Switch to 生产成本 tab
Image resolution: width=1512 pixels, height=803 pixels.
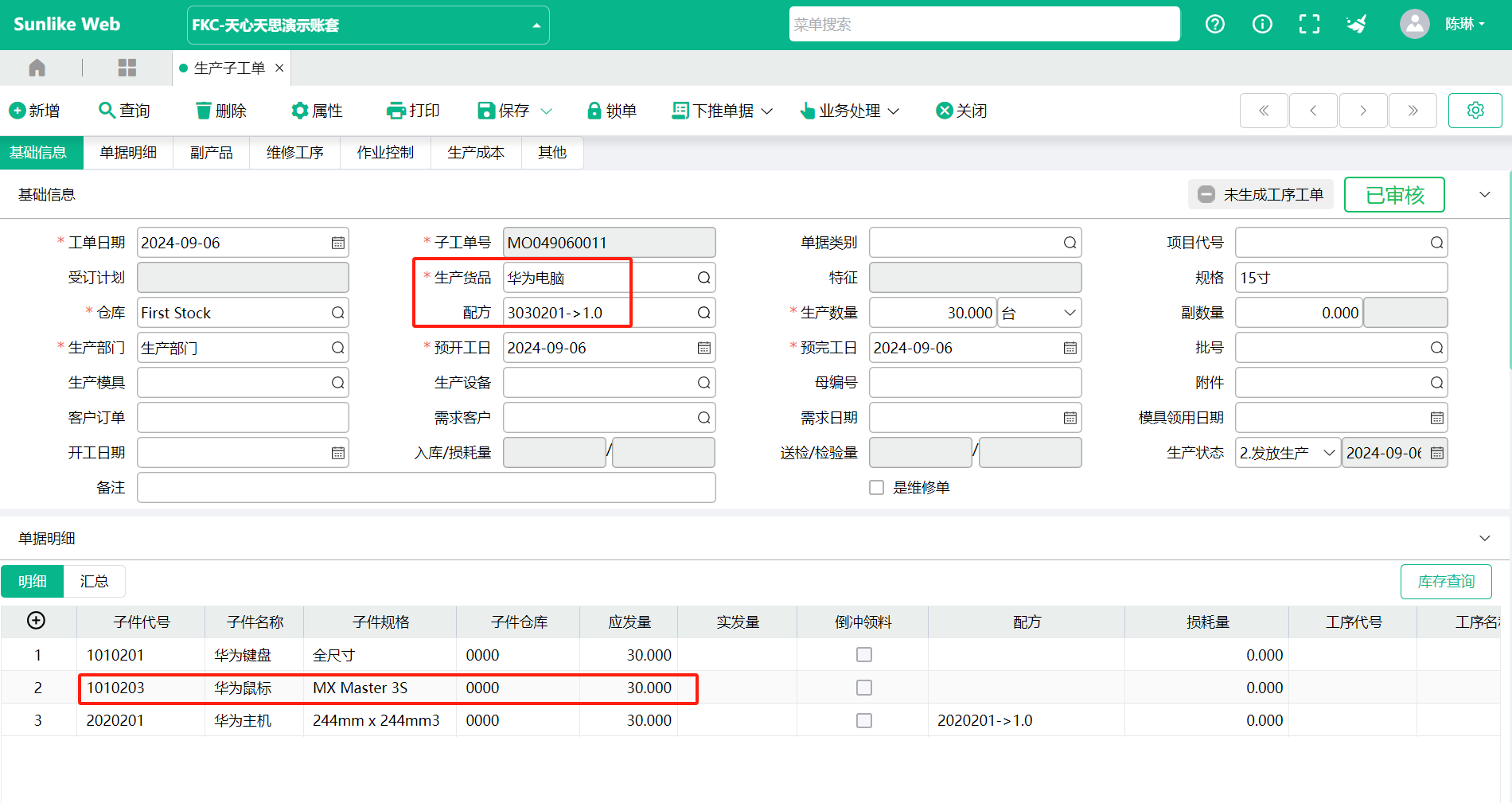(476, 153)
